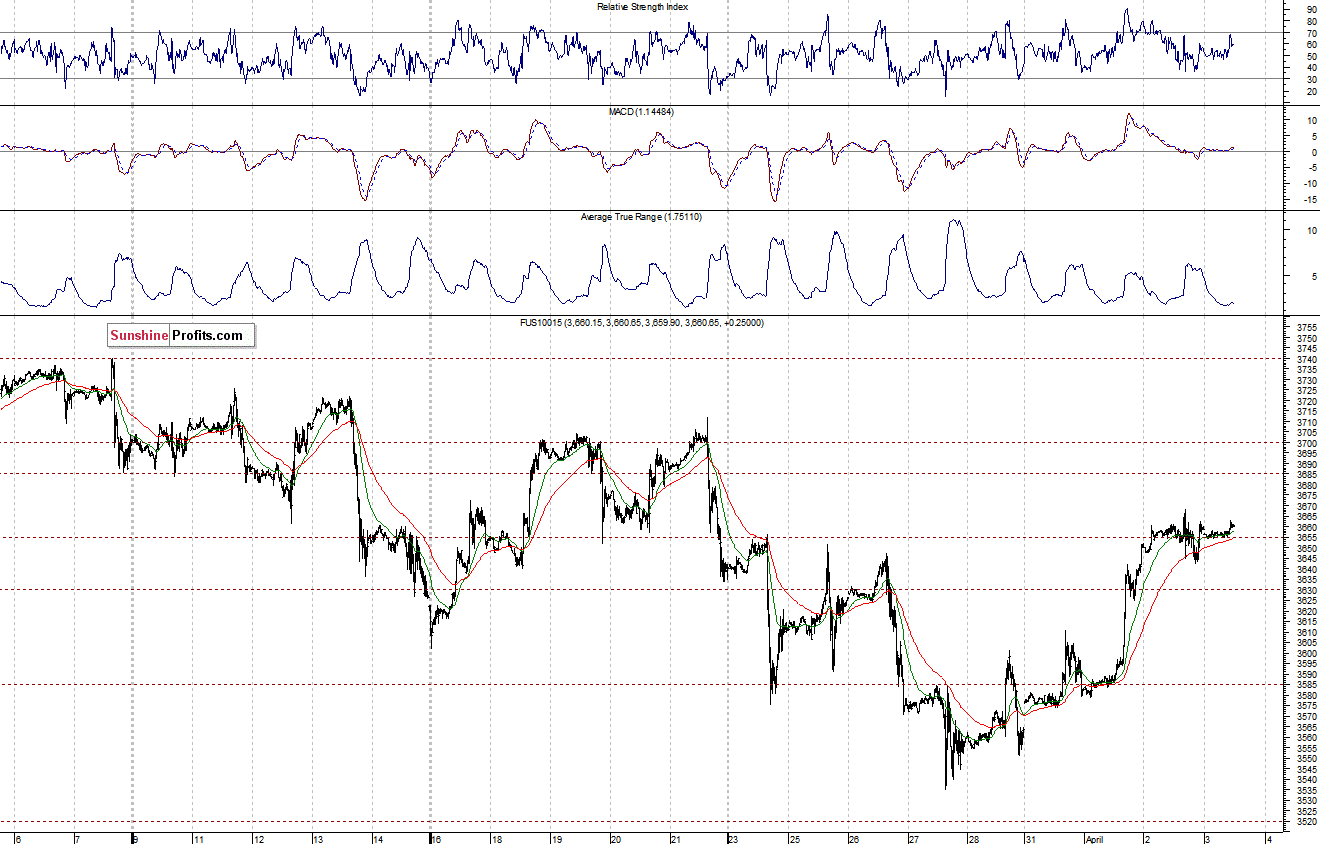Click the Average True Range (1.75110) title
Screen dimensions: 1320x844
click(641, 217)
